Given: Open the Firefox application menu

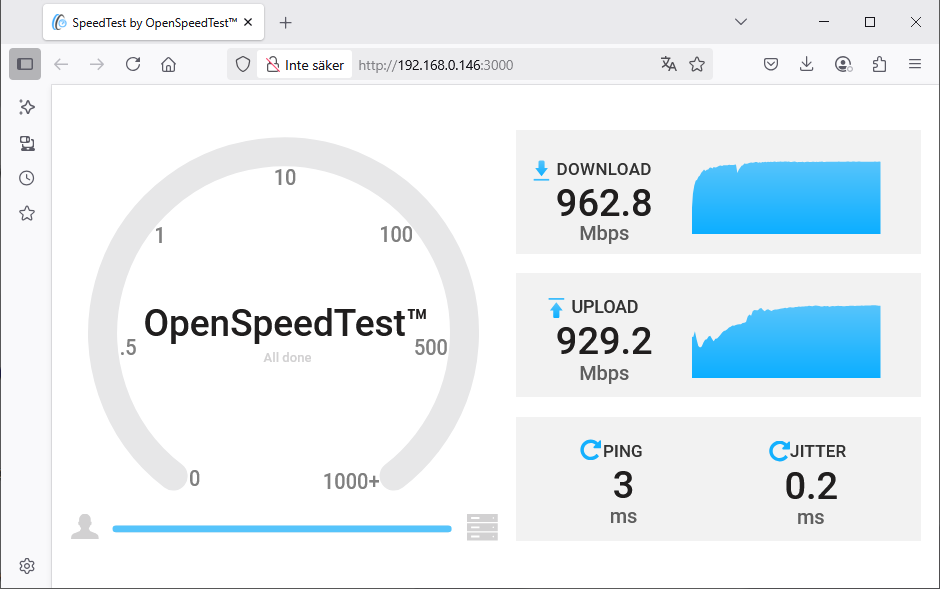Looking at the screenshot, I should 915,64.
